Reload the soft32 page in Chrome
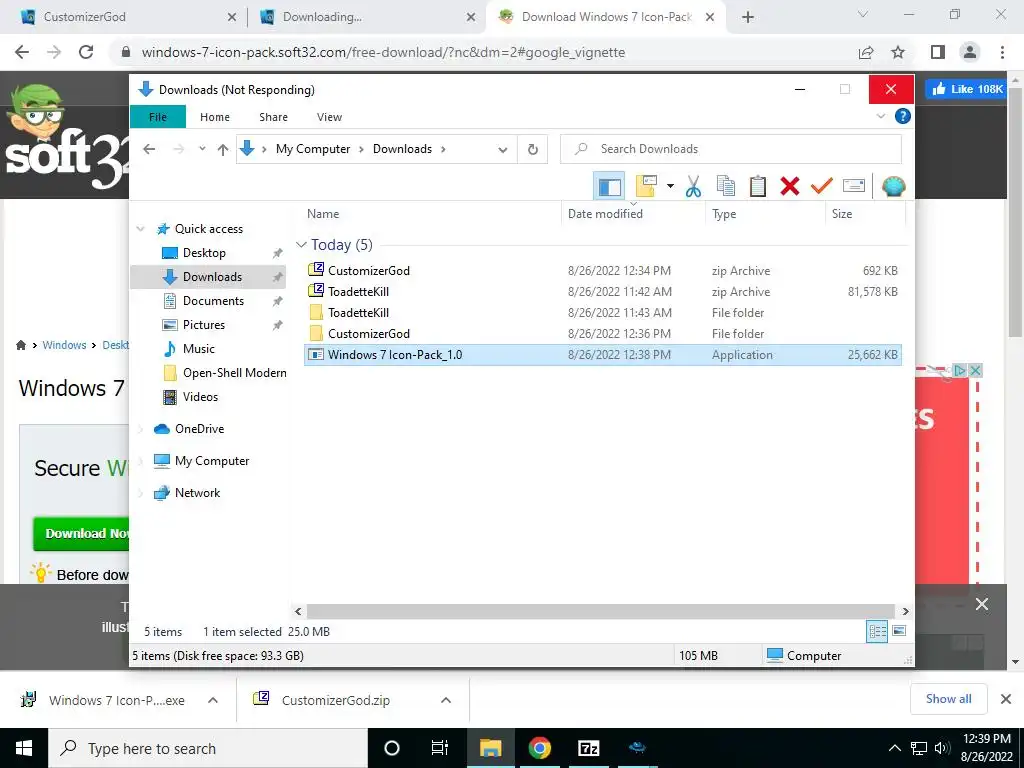The image size is (1024, 768). (86, 52)
